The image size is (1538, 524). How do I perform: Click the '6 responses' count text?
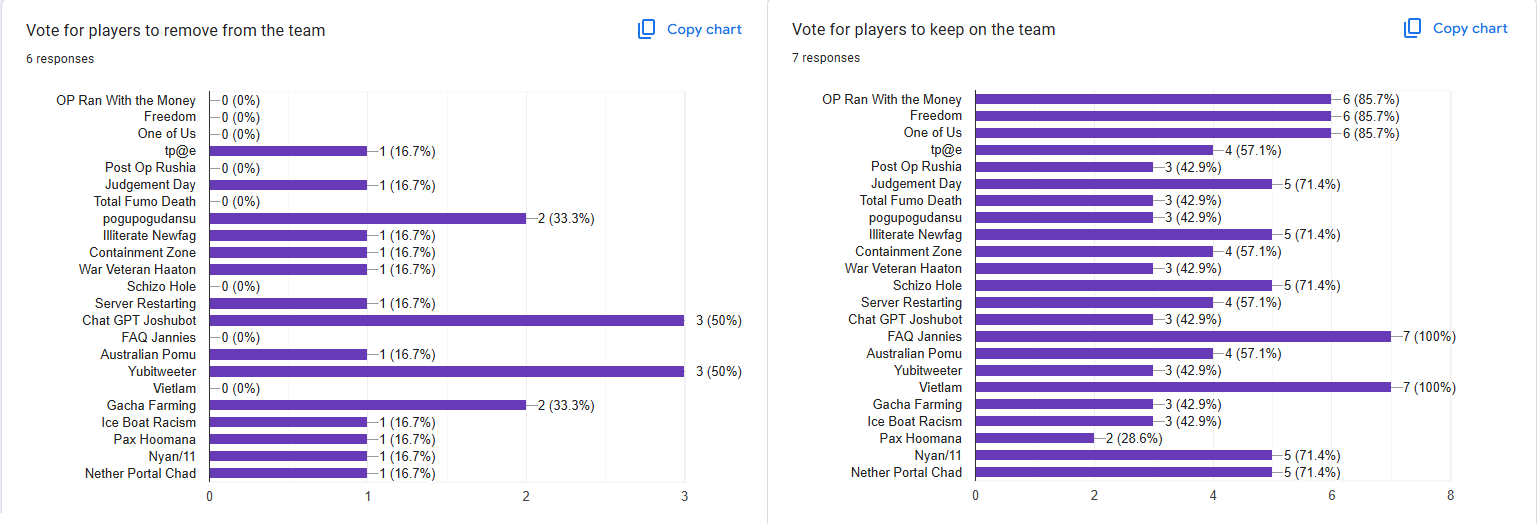tap(60, 59)
